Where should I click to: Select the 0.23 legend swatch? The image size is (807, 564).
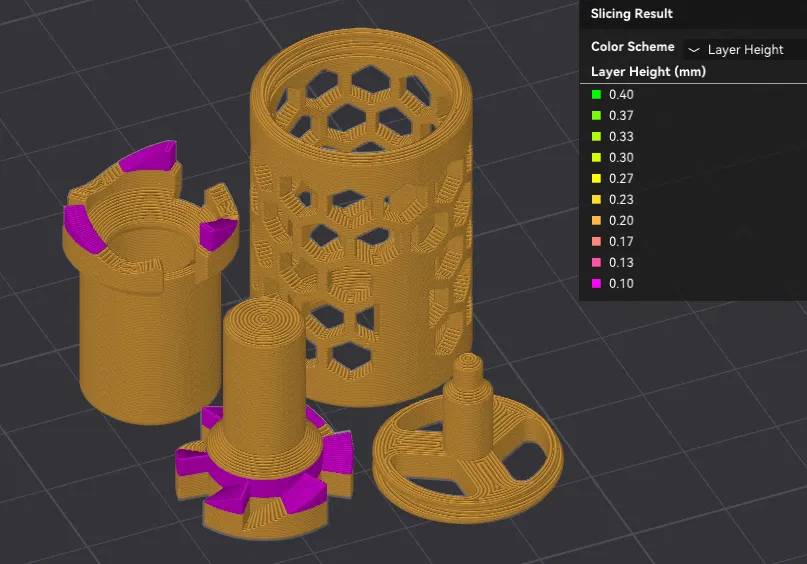(x=597, y=199)
